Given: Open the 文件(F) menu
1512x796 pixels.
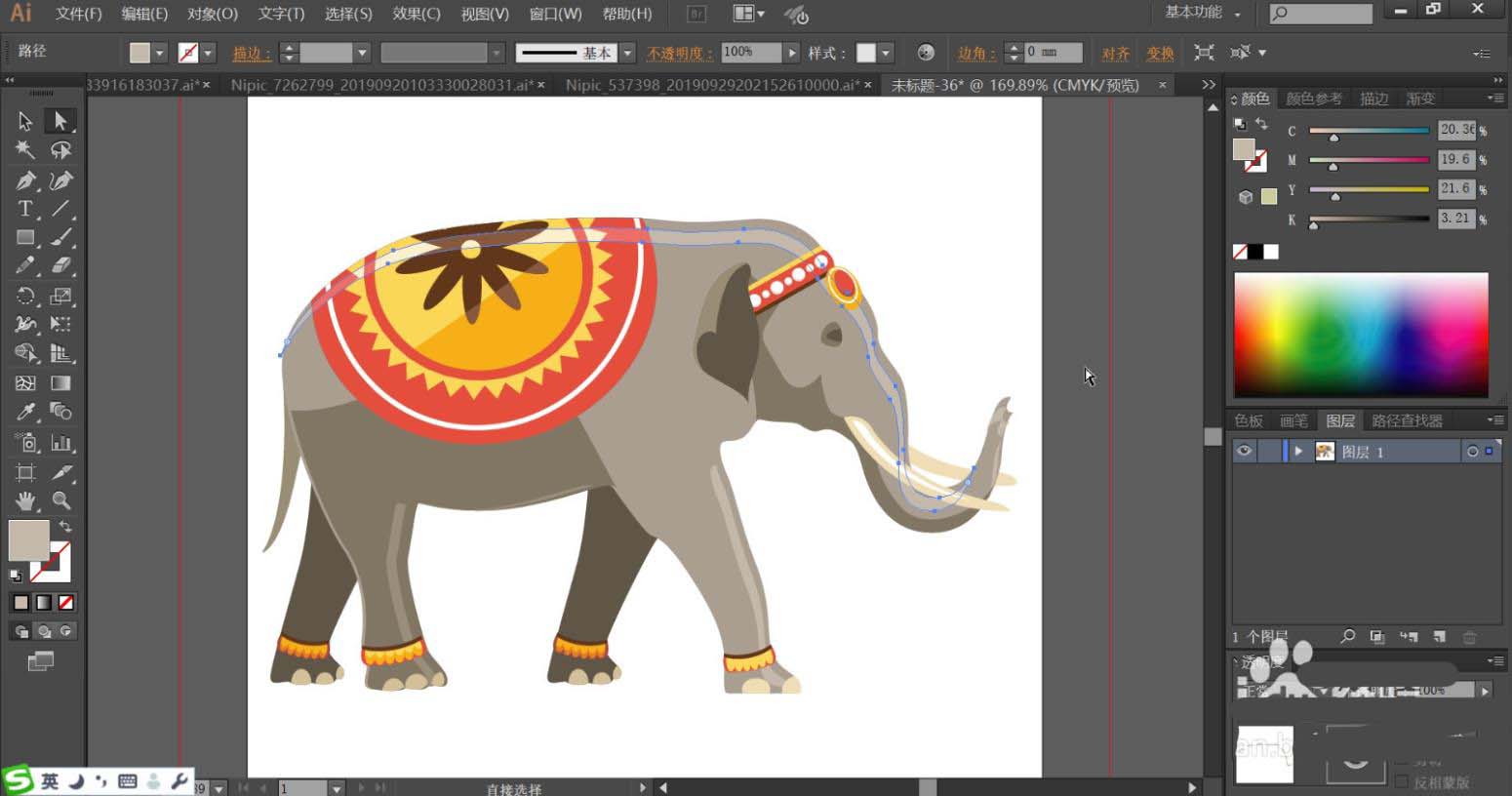Looking at the screenshot, I should [78, 14].
